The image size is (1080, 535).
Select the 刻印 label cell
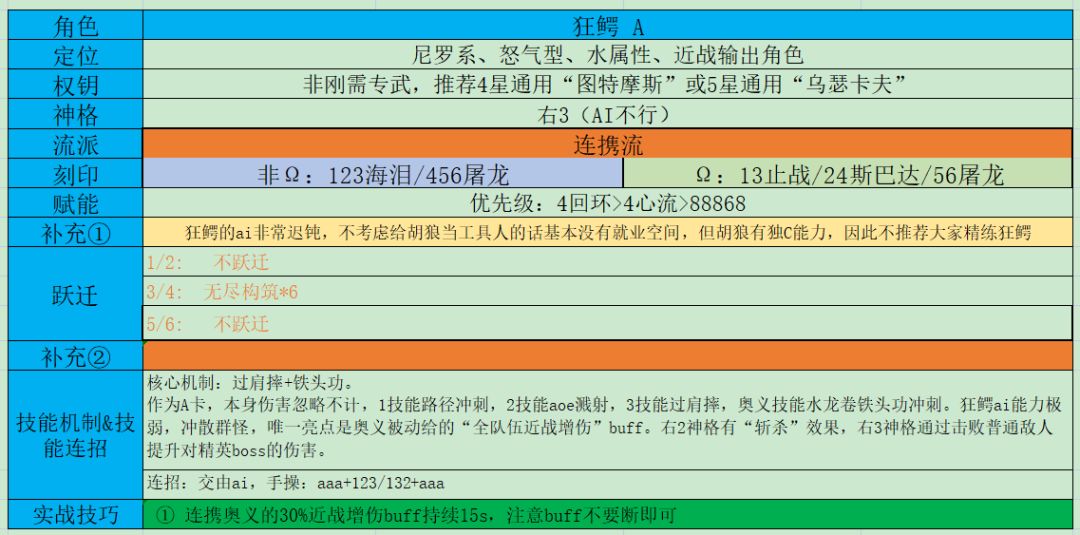(x=75, y=174)
